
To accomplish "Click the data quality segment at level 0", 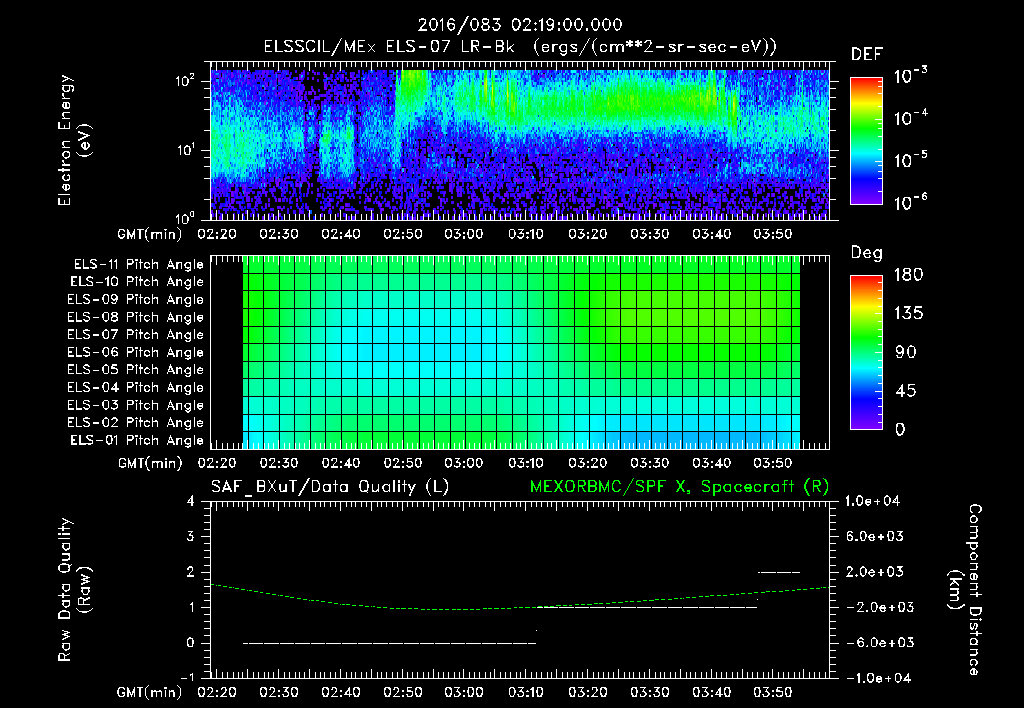I will (x=389, y=643).
